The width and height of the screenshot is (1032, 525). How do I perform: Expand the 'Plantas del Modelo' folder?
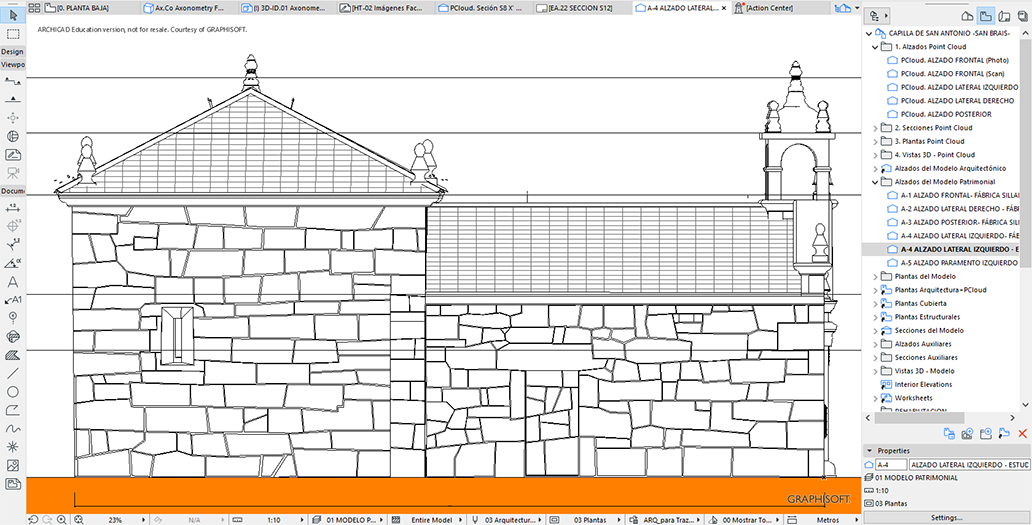(x=876, y=276)
